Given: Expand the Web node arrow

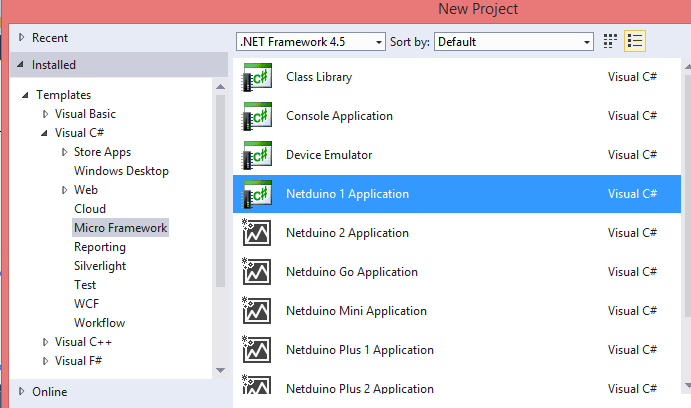Looking at the screenshot, I should click(x=64, y=190).
